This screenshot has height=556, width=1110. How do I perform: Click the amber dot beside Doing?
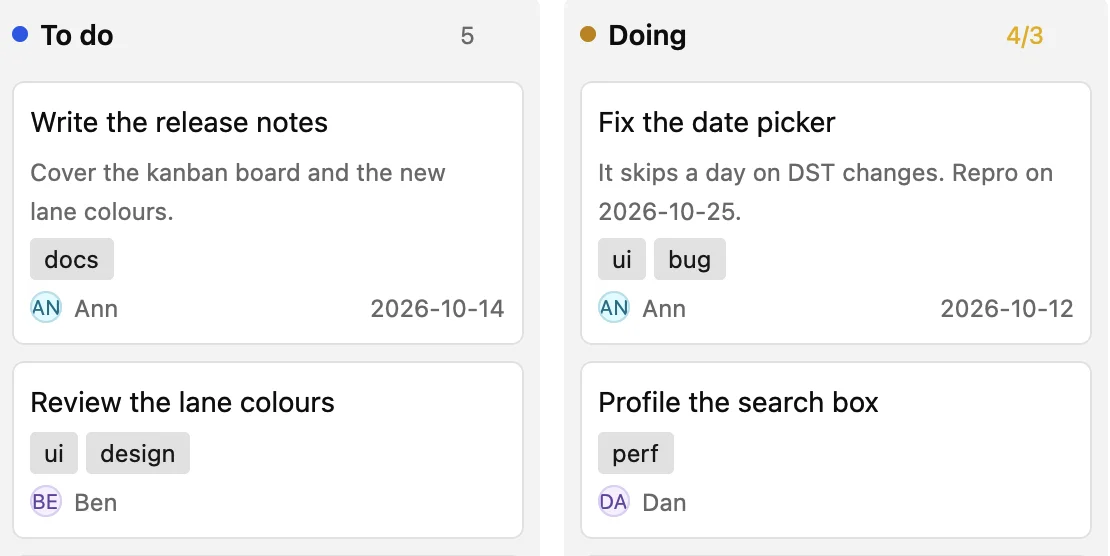click(588, 34)
